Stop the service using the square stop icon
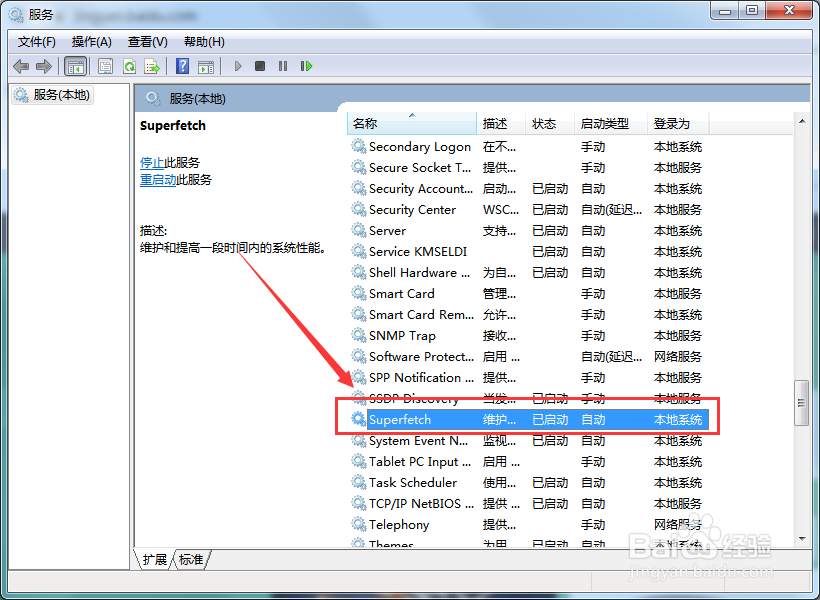 (x=259, y=66)
